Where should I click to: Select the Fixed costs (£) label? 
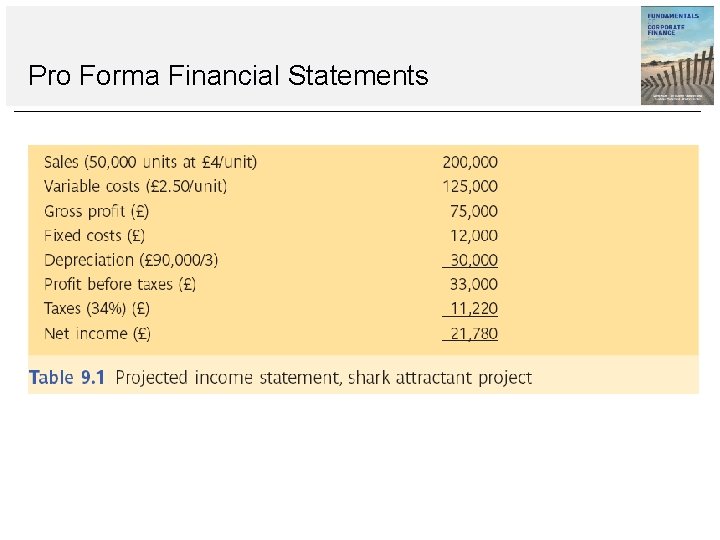click(x=95, y=236)
